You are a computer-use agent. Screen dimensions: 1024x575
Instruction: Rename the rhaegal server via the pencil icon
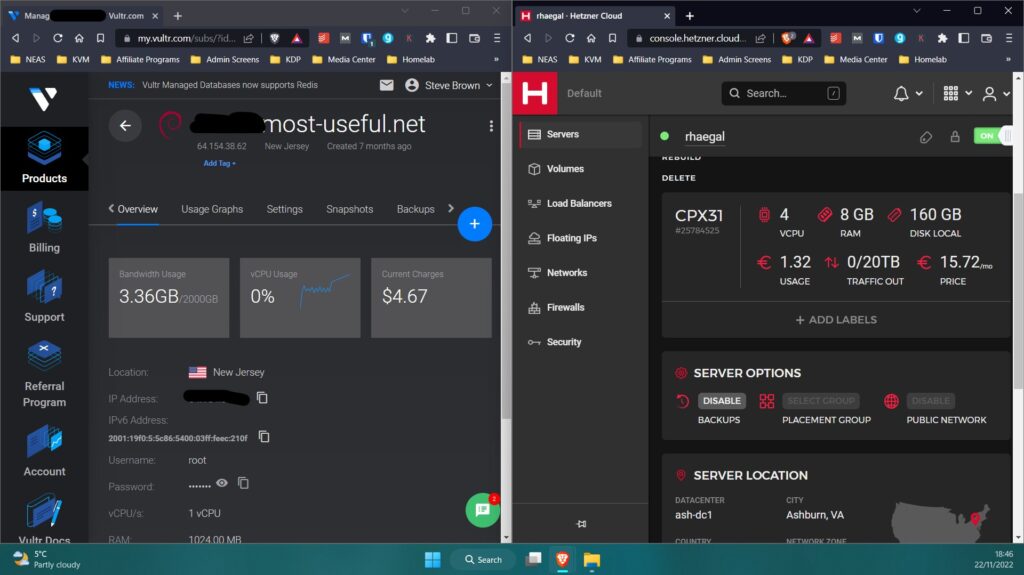click(x=925, y=137)
